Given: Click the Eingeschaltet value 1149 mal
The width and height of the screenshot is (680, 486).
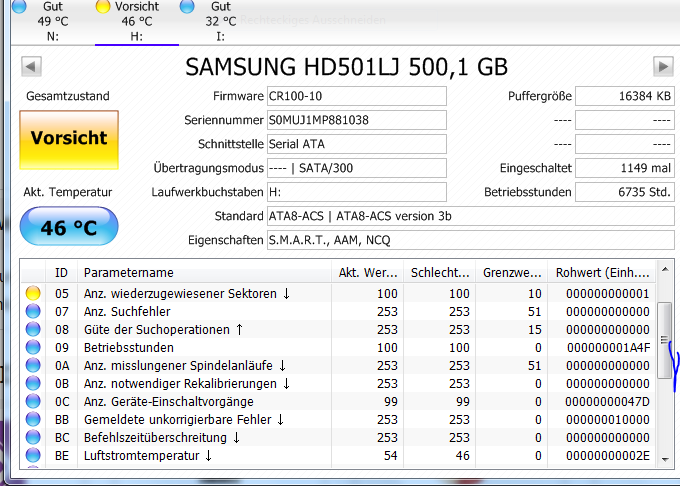Looking at the screenshot, I should pyautogui.click(x=625, y=168).
